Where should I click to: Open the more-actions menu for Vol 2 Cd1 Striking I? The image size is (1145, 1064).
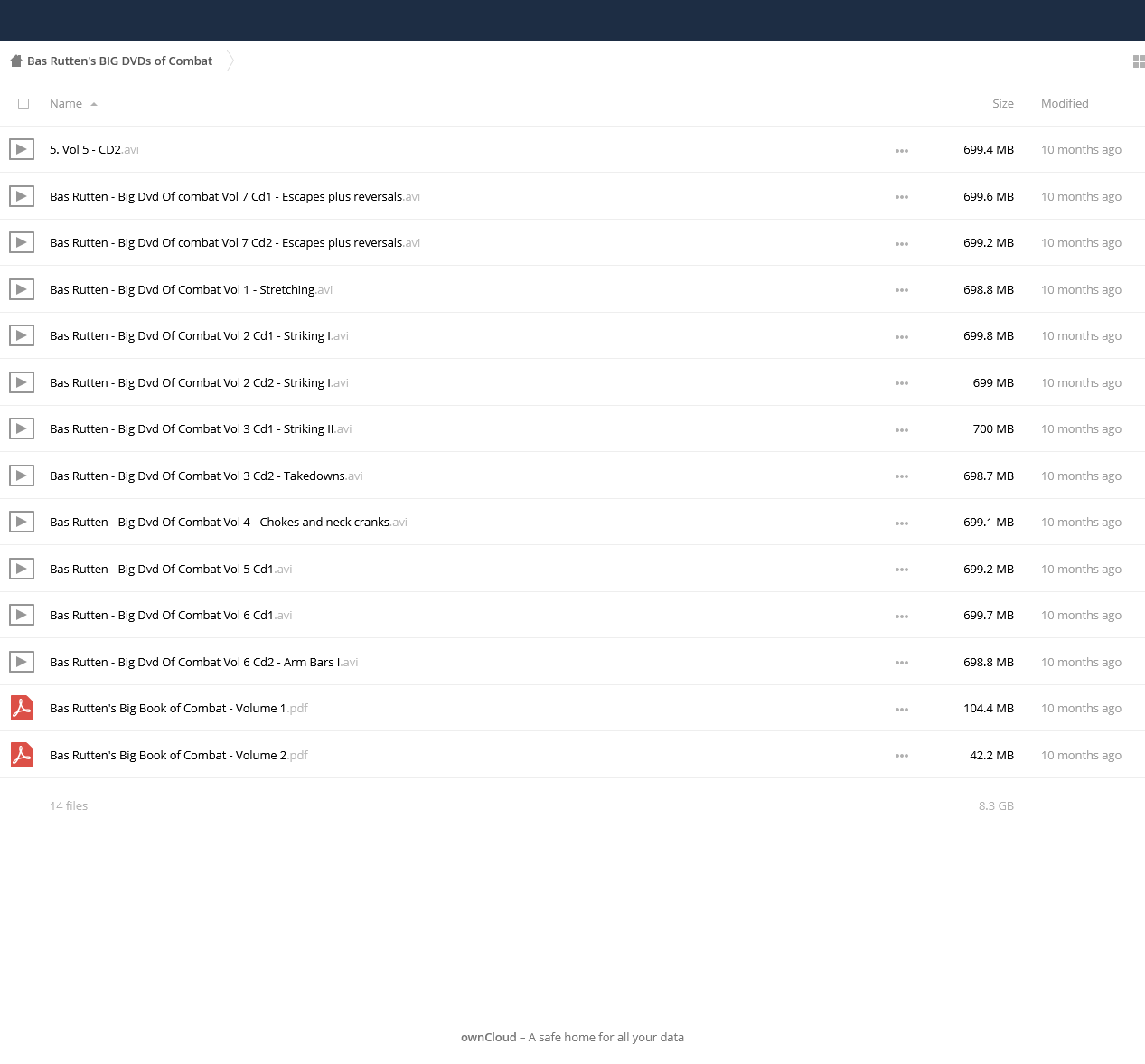pos(902,337)
